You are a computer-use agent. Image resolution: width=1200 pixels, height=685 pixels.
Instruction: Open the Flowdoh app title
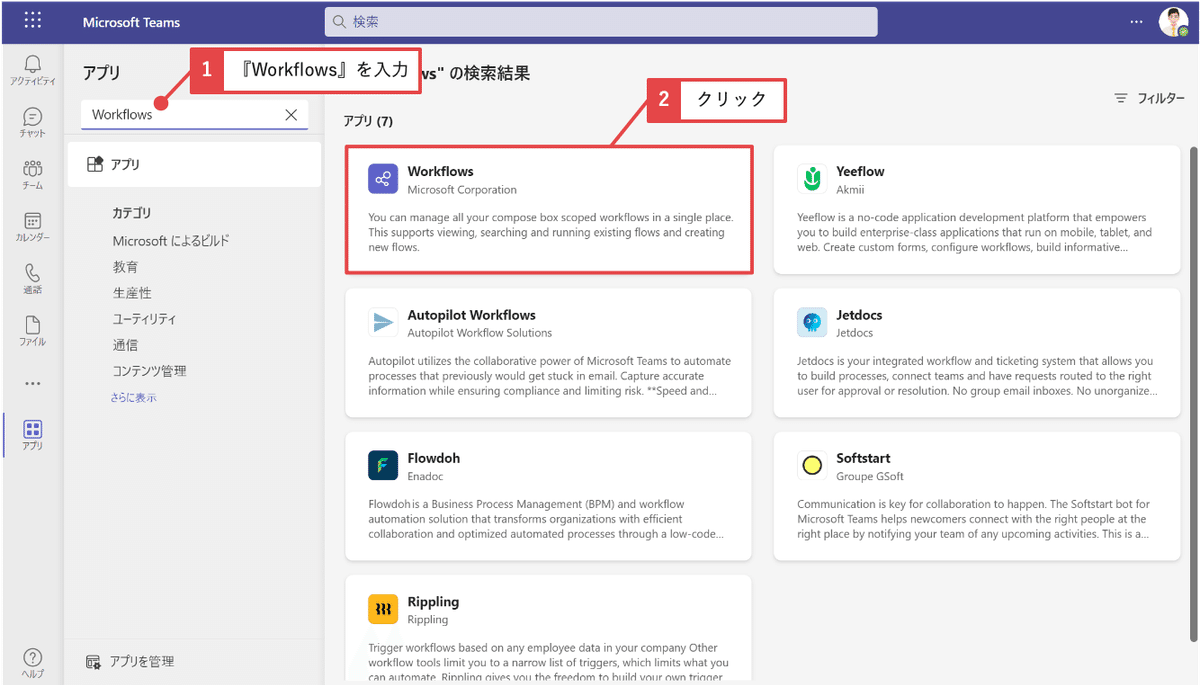(x=434, y=458)
